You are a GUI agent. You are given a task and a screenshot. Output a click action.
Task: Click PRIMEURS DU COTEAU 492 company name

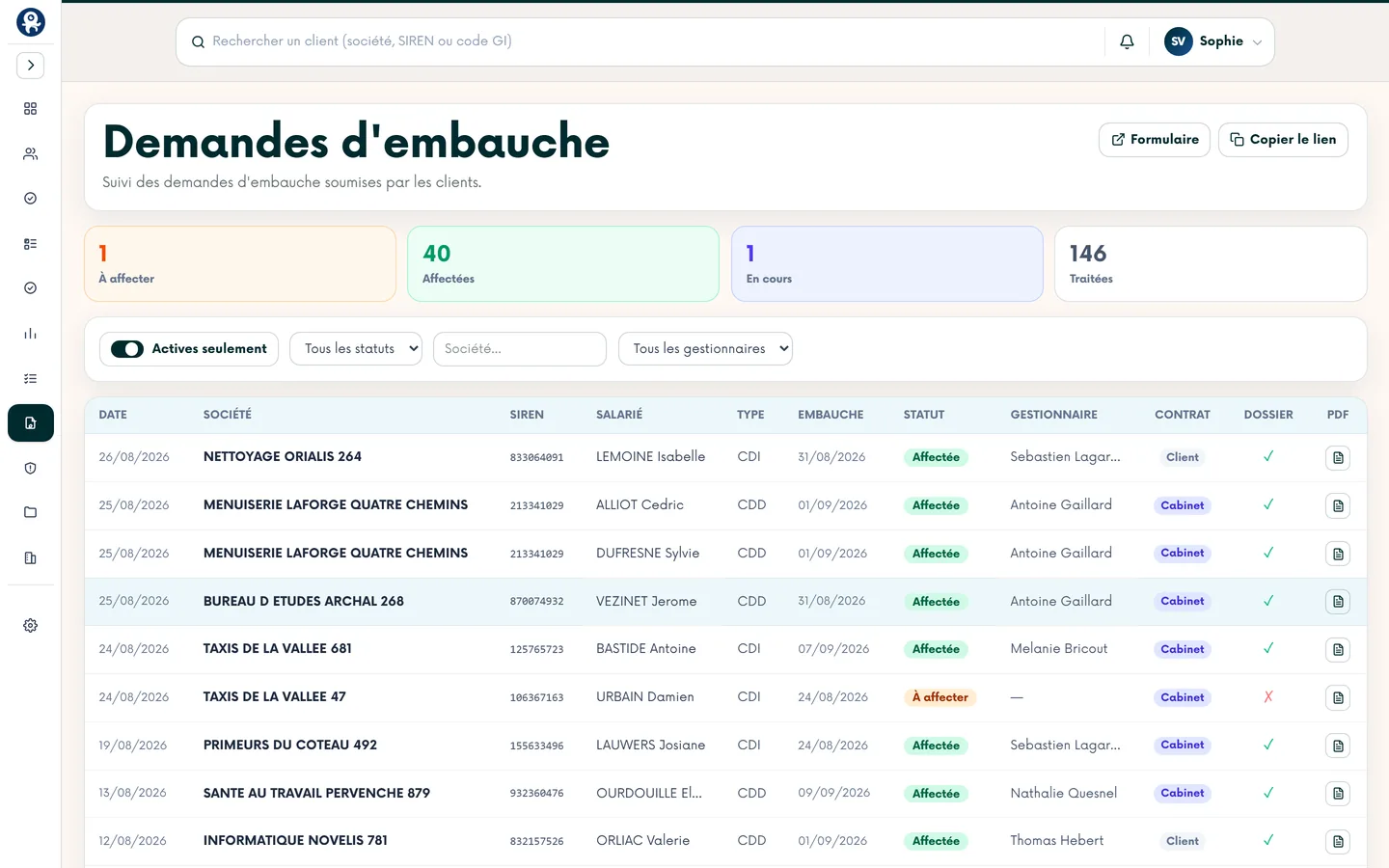click(290, 745)
